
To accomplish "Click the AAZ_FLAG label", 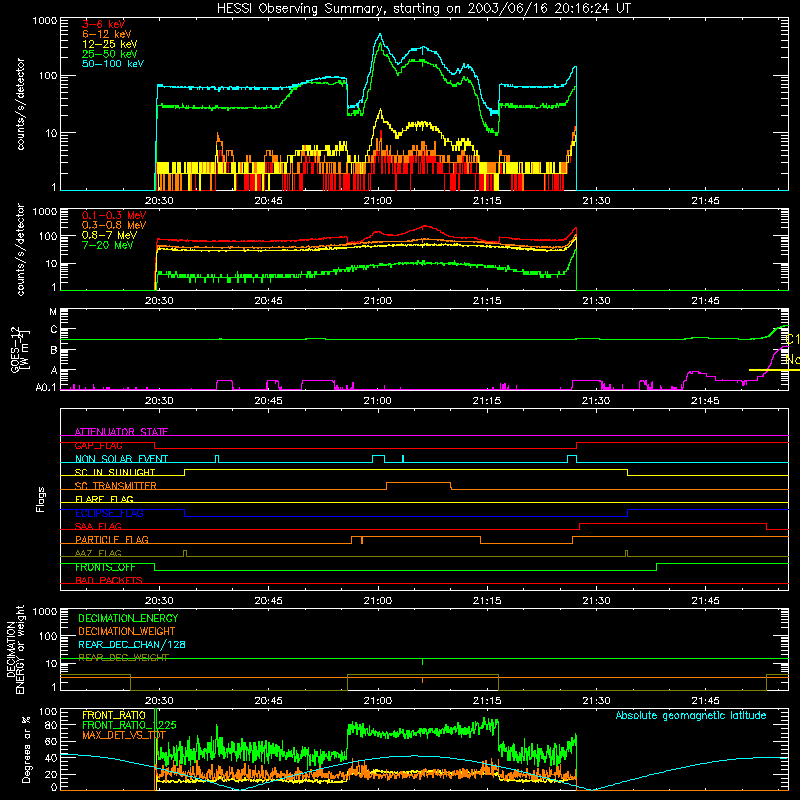I will pos(98,553).
